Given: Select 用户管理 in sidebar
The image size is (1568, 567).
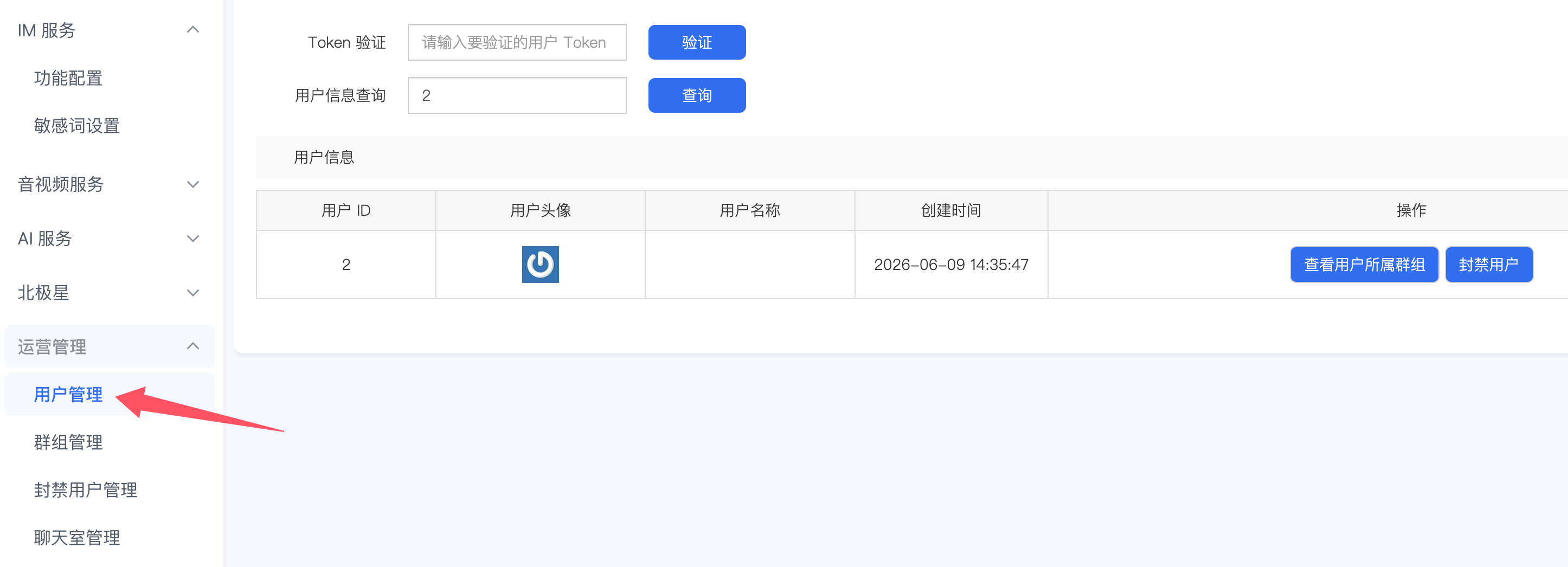Looking at the screenshot, I should (68, 394).
